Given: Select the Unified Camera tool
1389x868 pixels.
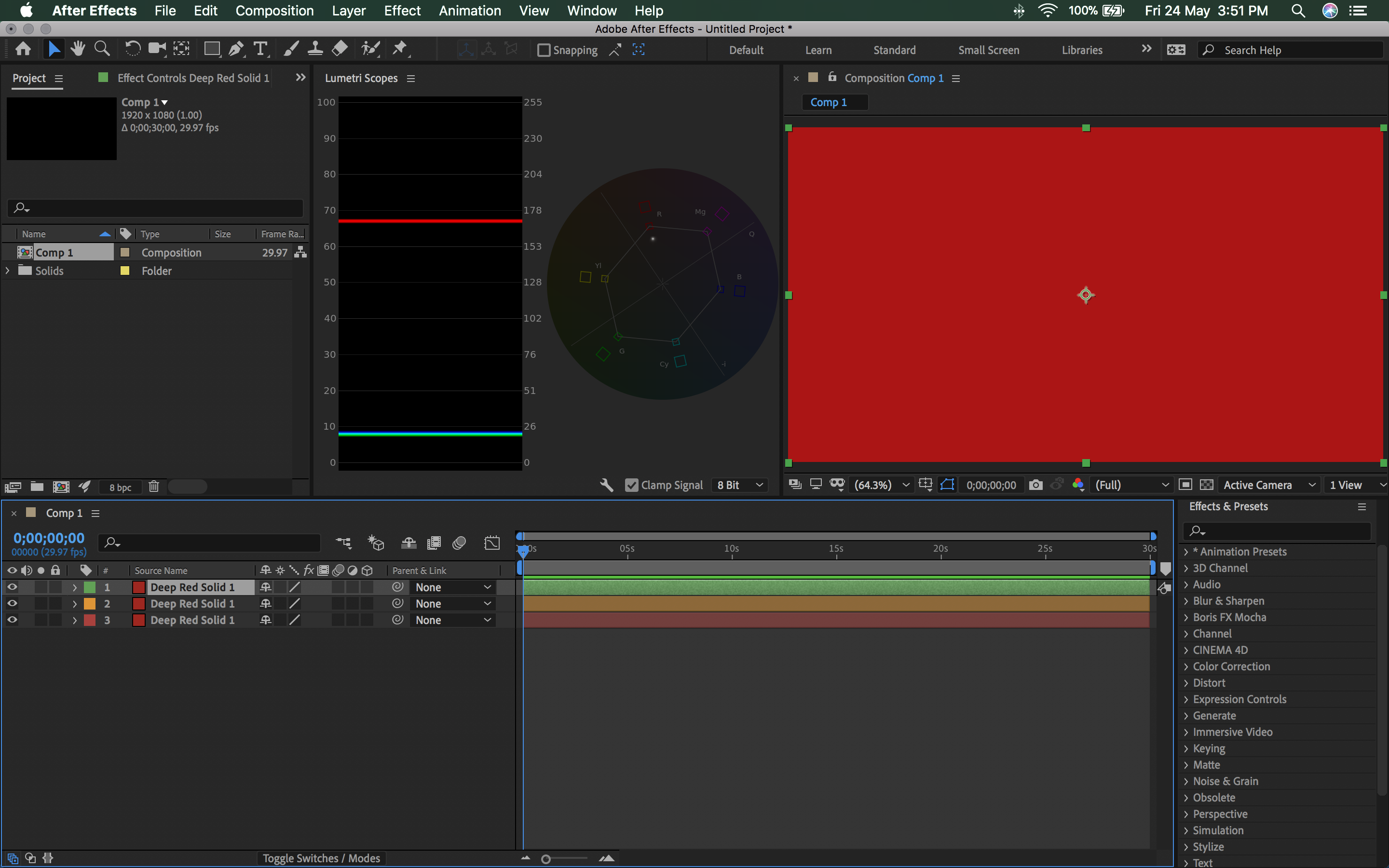Looking at the screenshot, I should [x=156, y=49].
